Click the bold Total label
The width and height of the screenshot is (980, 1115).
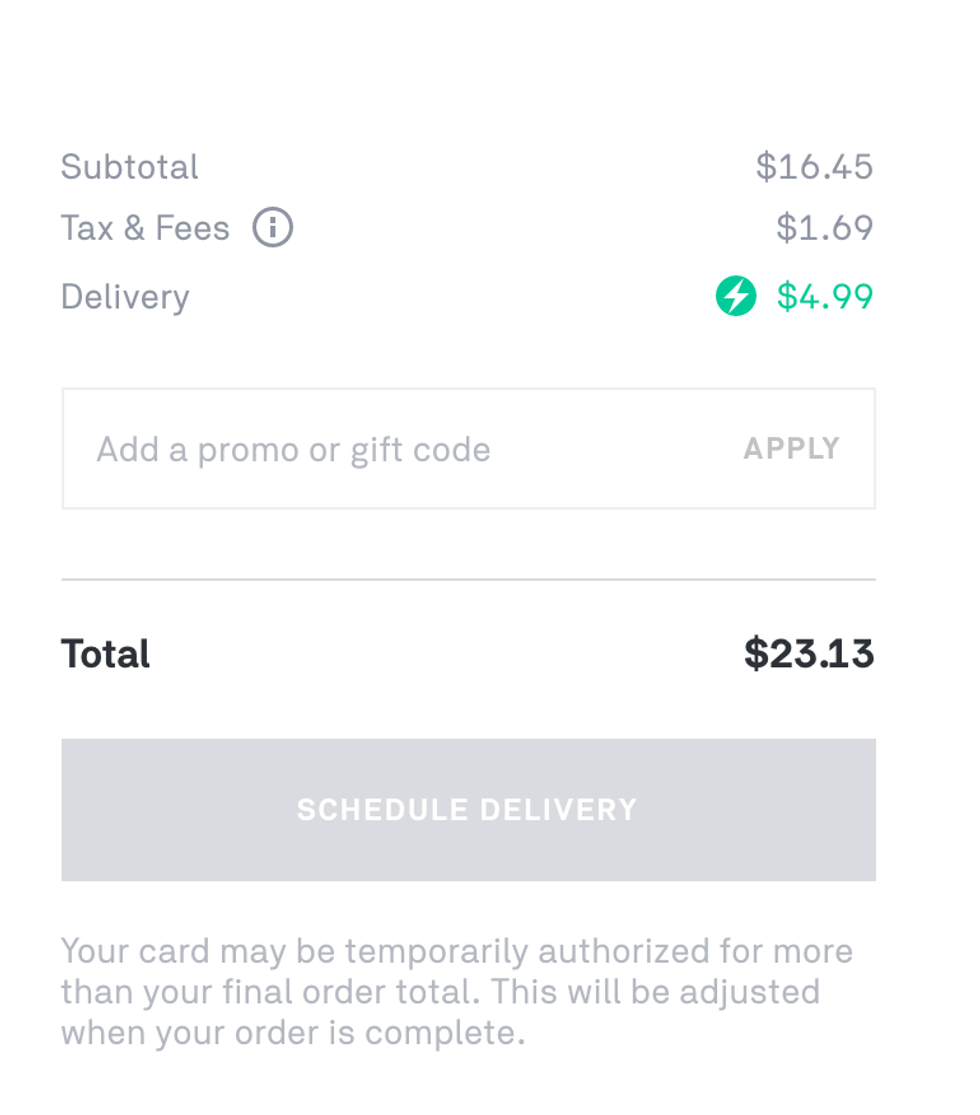105,654
